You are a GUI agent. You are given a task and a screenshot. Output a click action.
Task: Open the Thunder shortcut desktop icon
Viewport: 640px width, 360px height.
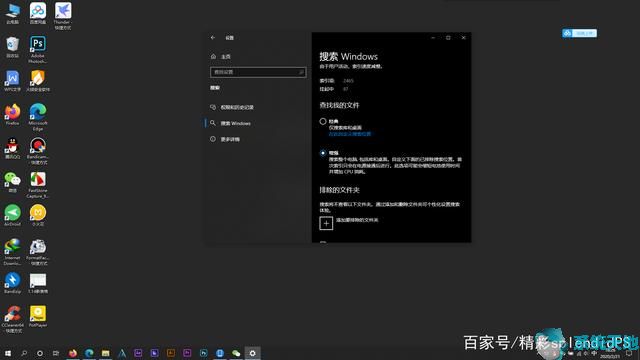(x=63, y=16)
